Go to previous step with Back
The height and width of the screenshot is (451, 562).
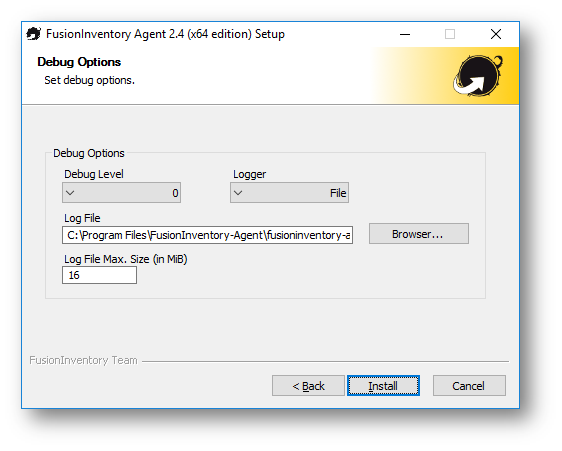coord(308,386)
